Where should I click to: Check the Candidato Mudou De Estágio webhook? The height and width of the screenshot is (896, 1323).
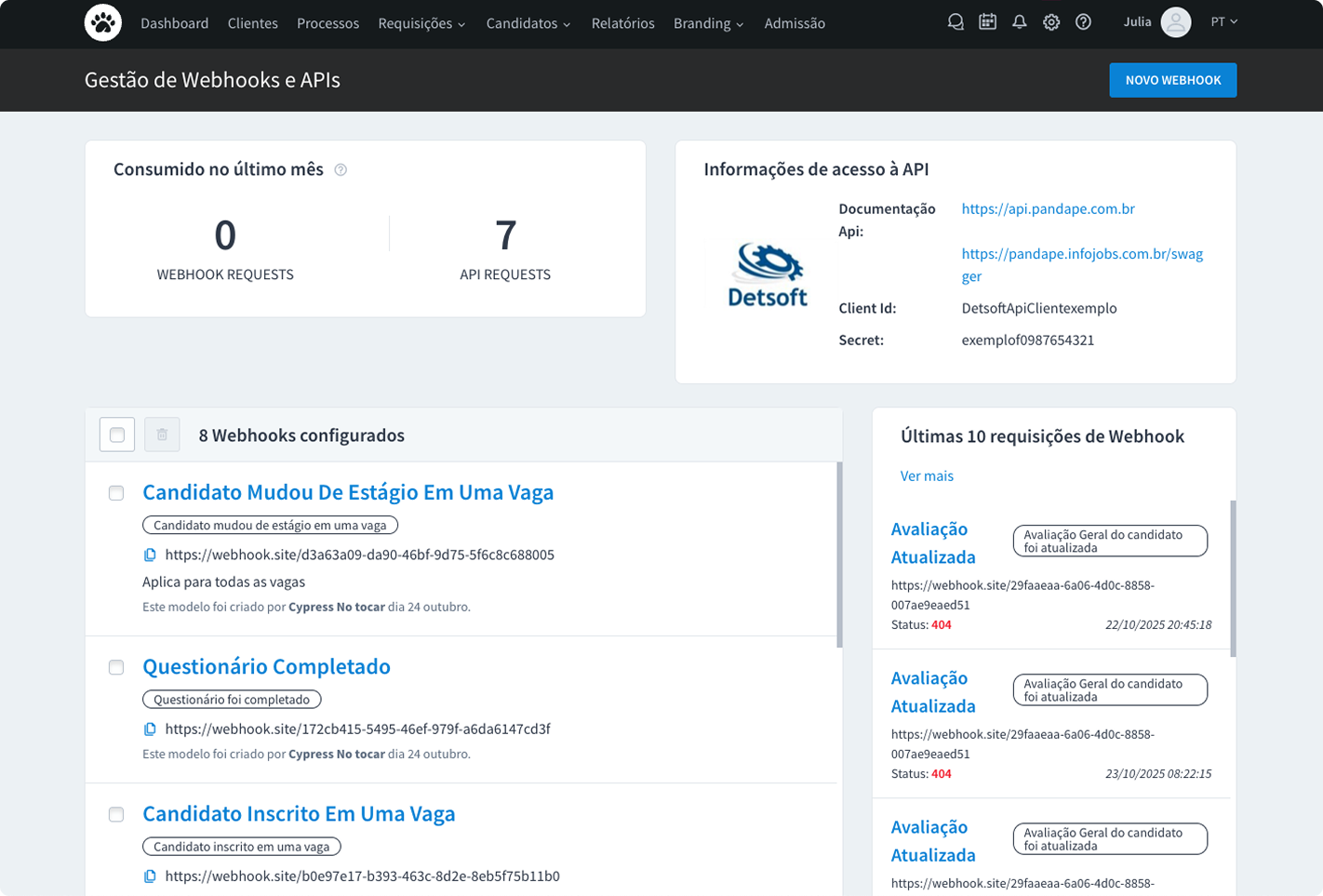tap(116, 493)
